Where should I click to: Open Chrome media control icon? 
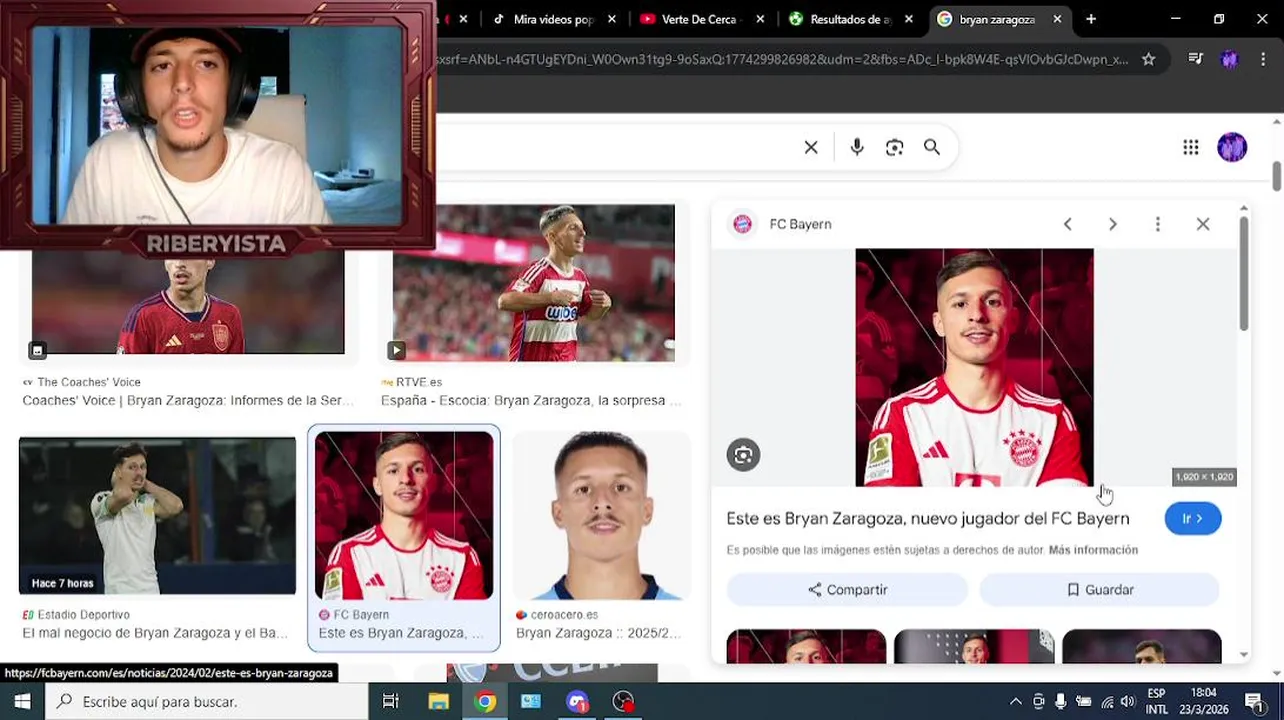1195,59
